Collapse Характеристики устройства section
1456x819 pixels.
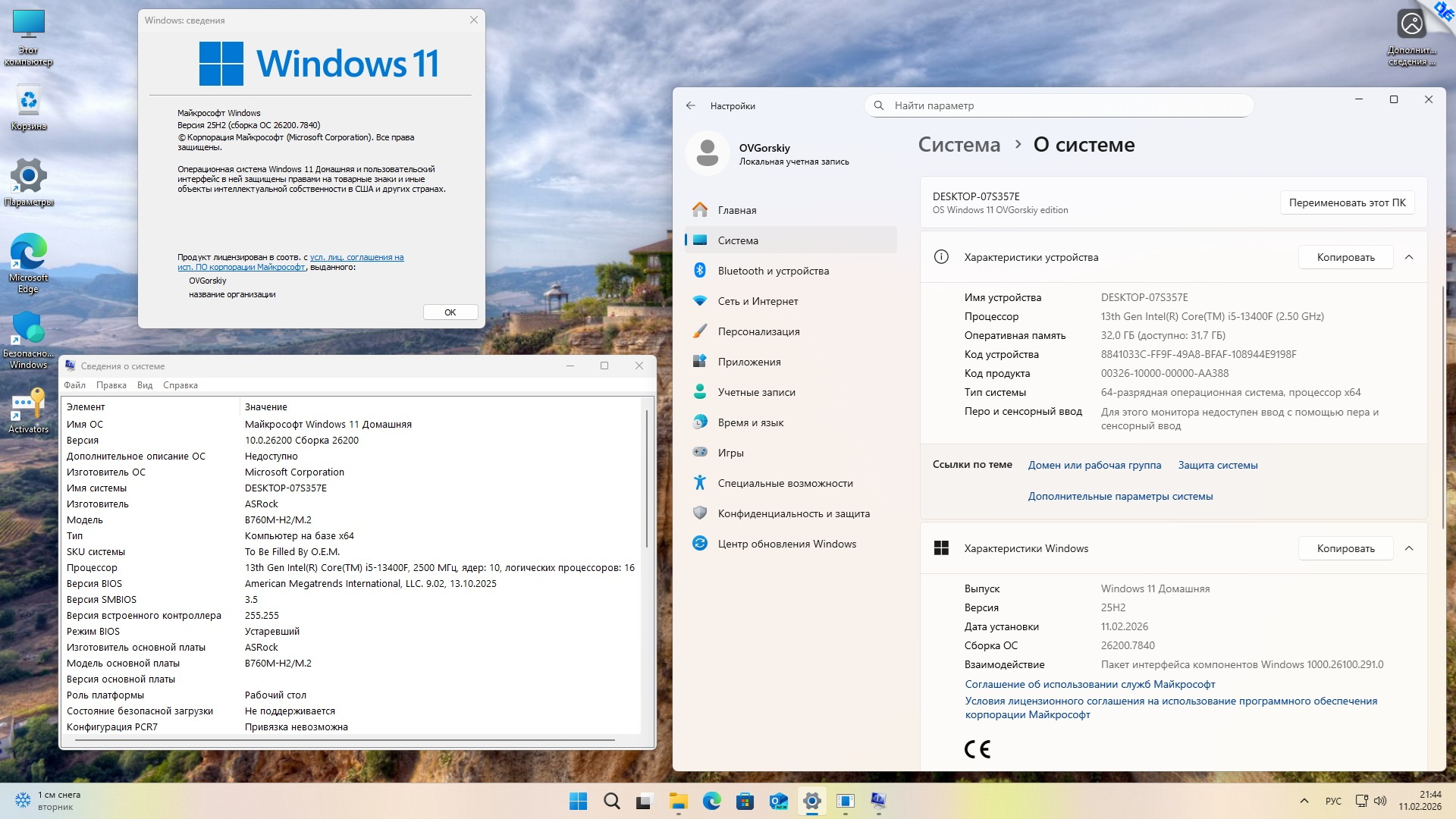1409,257
